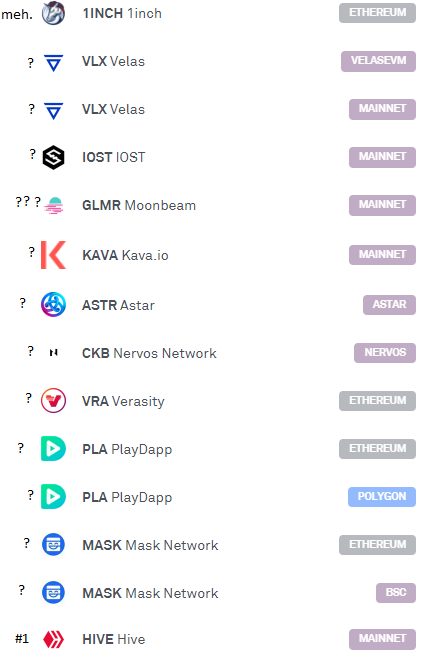This screenshot has width=421, height=660.
Task: Click Mask Network icon on BSC row
Action: (x=53, y=592)
